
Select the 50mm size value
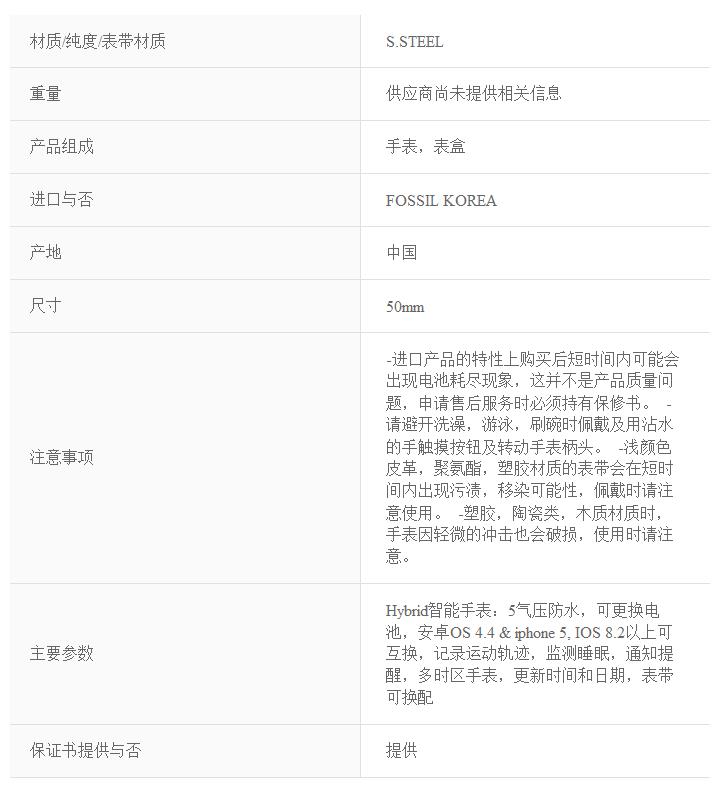coord(405,307)
